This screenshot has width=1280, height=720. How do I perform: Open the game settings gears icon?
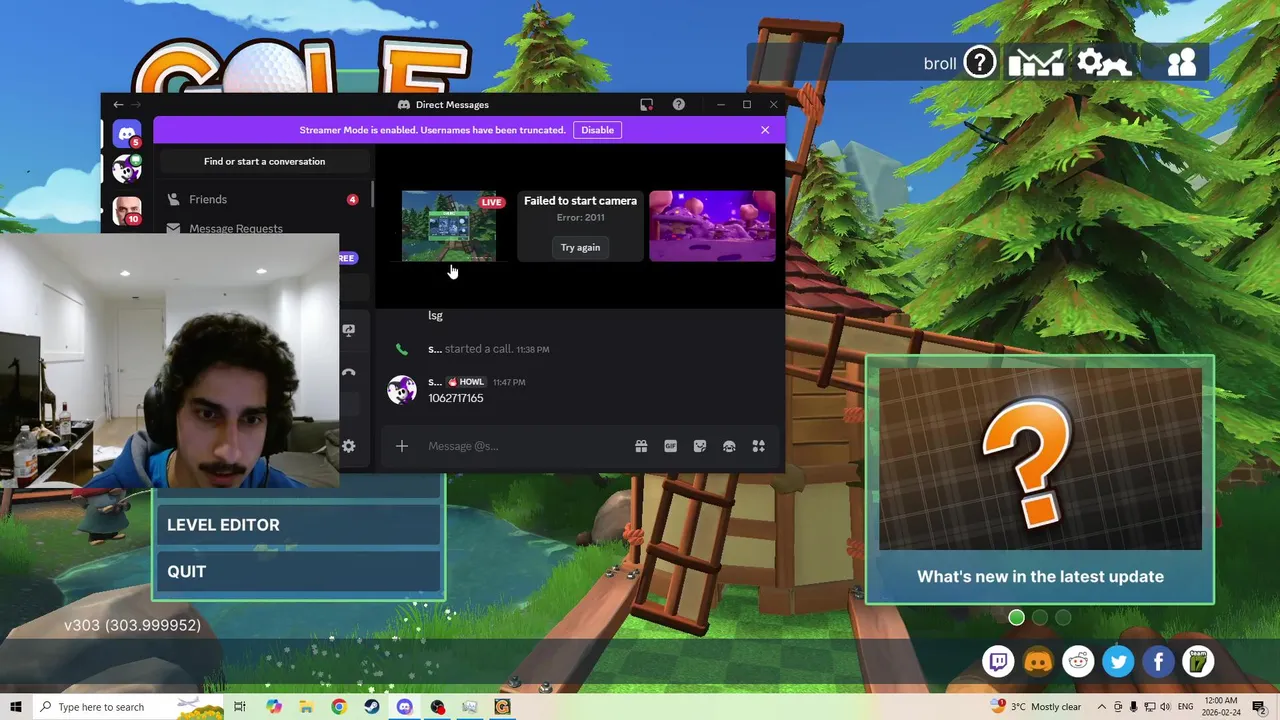click(x=1104, y=63)
